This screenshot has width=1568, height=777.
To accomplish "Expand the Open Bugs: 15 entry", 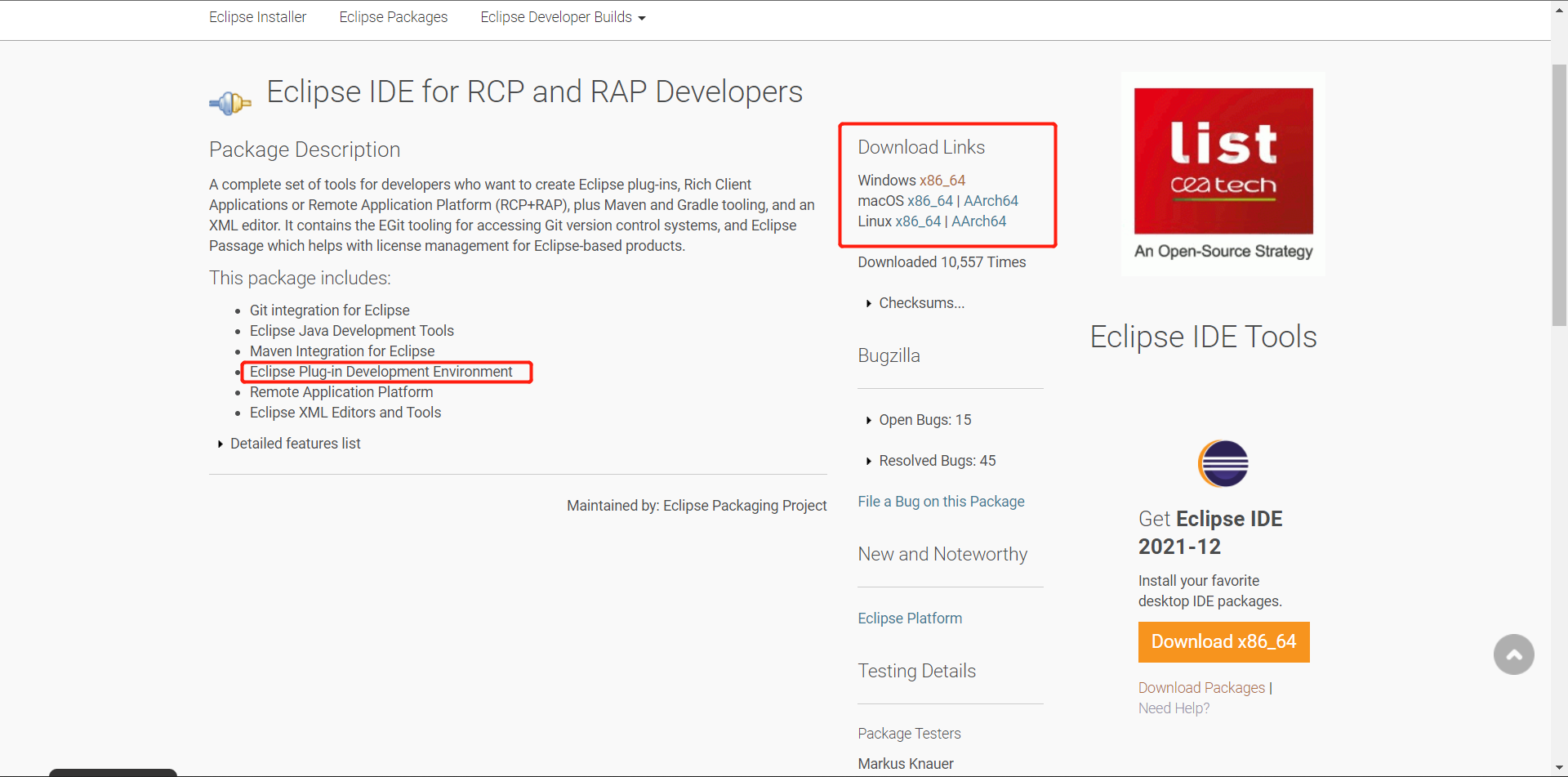I will [x=919, y=420].
